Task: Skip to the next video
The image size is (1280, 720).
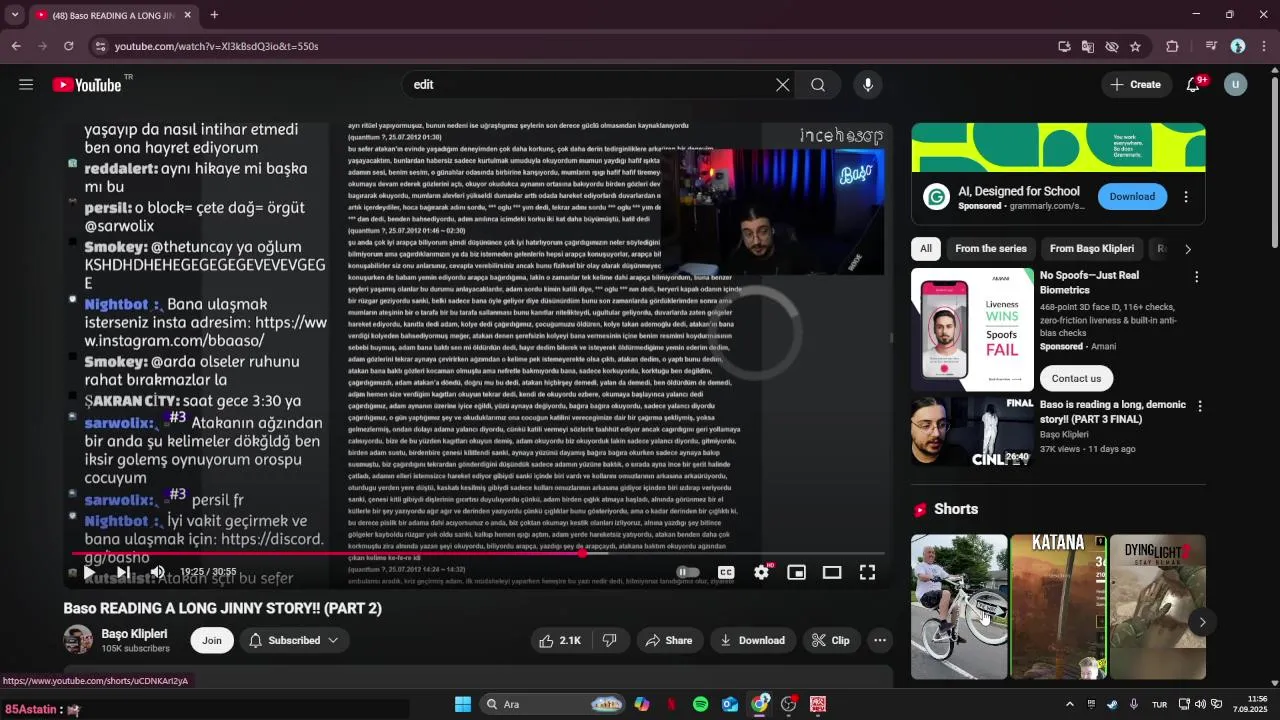Action: [x=123, y=572]
